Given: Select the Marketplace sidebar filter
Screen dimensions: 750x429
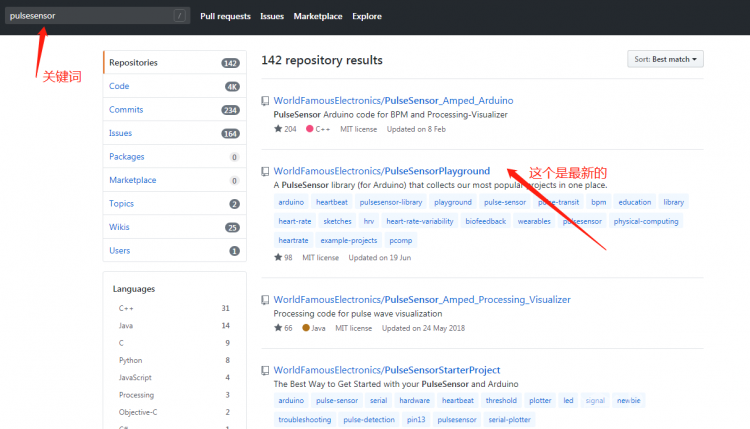Looking at the screenshot, I should [x=175, y=180].
